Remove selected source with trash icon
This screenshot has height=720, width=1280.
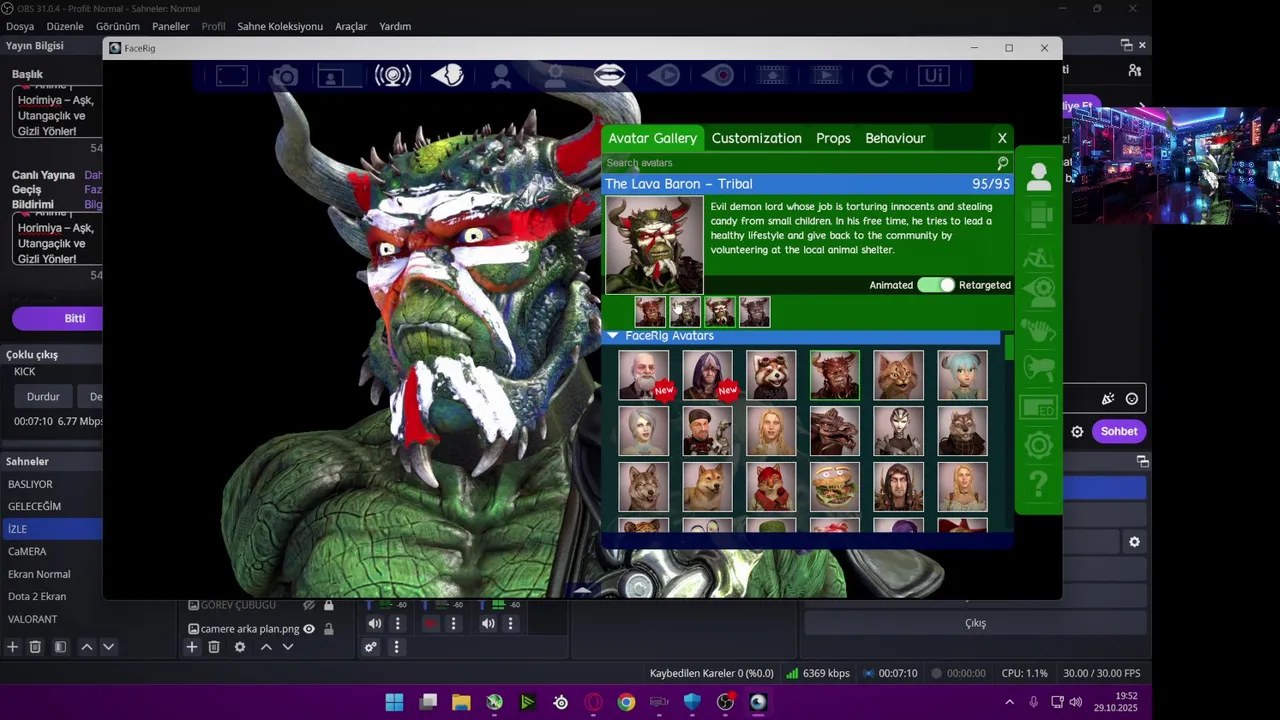pos(214,647)
